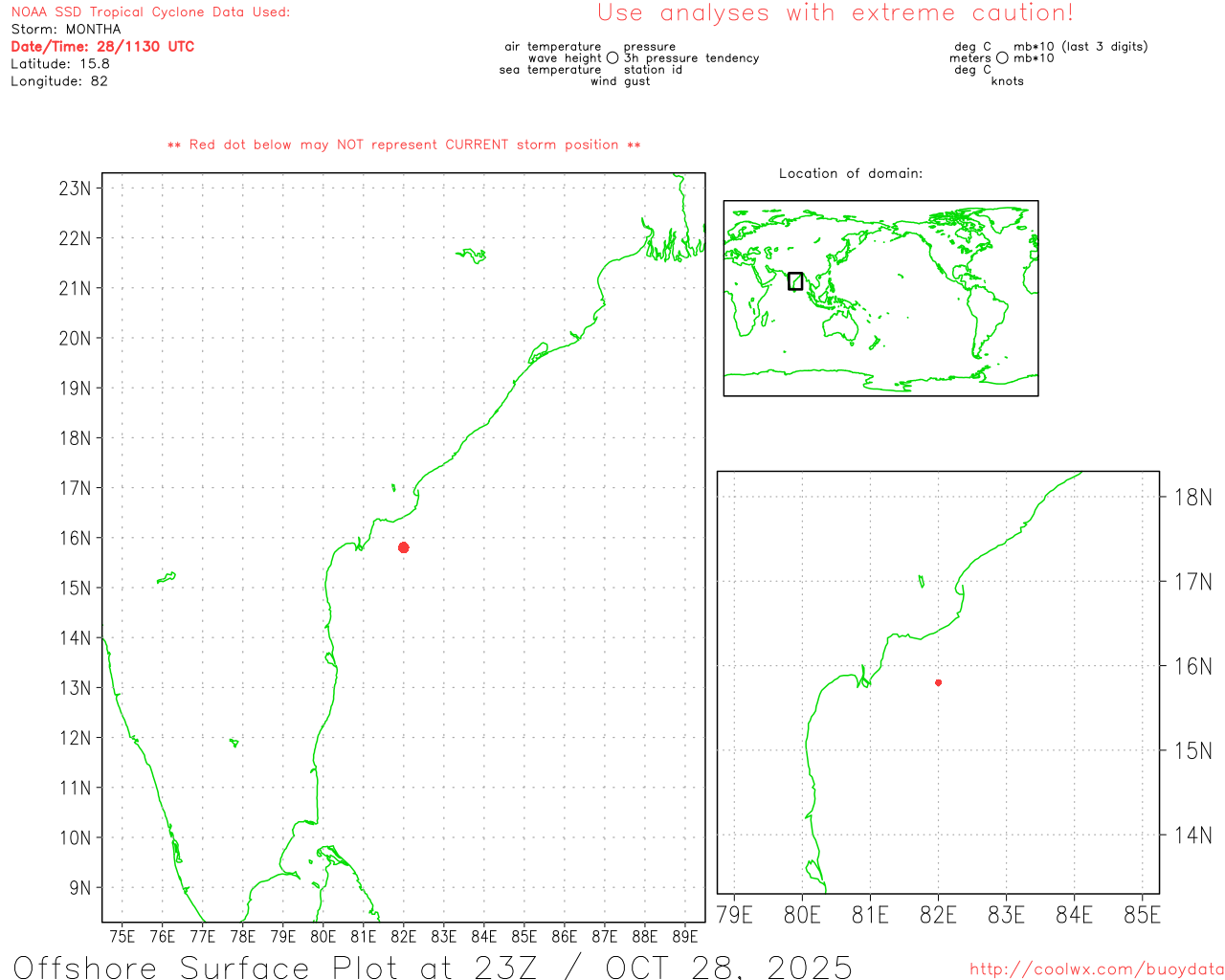The width and height of the screenshot is (1225, 980).
Task: Open the coolwx.com buoydata link
Action: (1096, 969)
